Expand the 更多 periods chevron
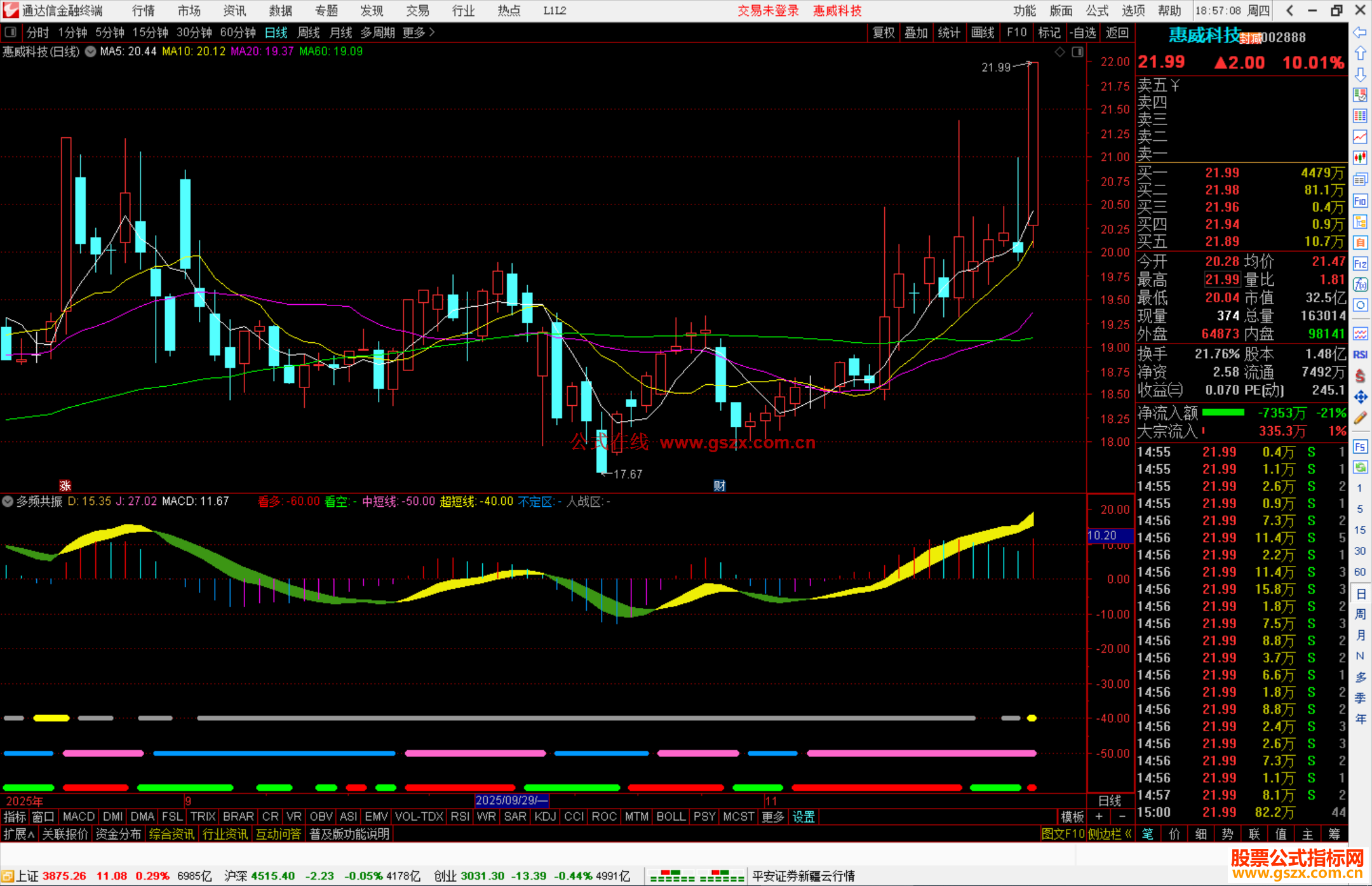Viewport: 1372px width, 886px height. tap(432, 32)
